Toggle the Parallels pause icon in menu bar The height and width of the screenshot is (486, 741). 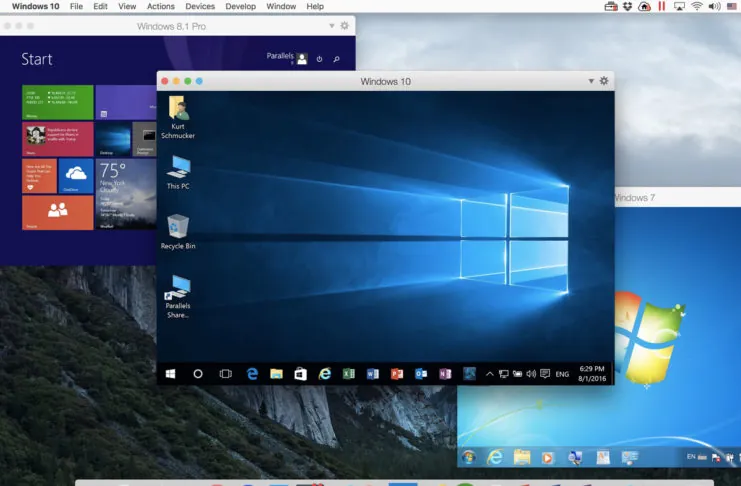pyautogui.click(x=661, y=7)
